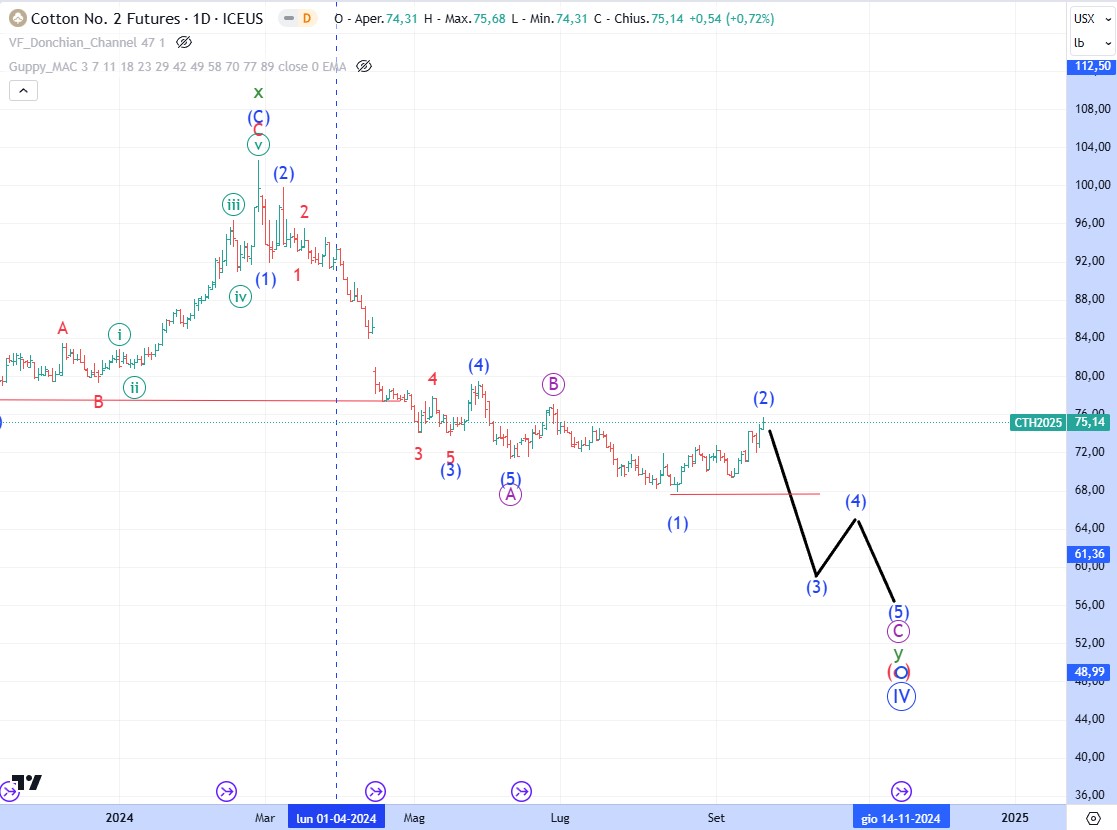This screenshot has height=830, width=1117.
Task: Select the blue circled 'IV' wave label
Action: (x=901, y=696)
